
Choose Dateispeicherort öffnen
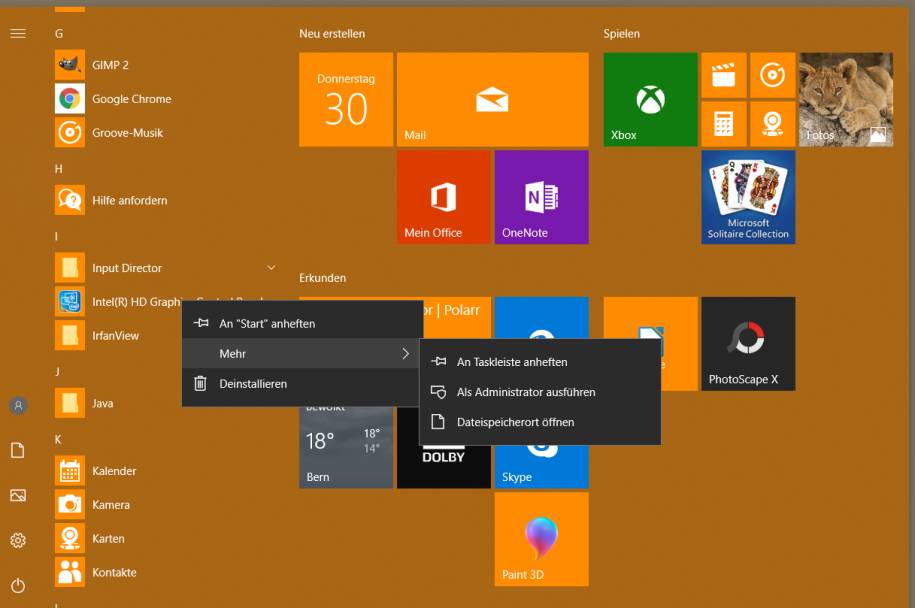(x=515, y=422)
